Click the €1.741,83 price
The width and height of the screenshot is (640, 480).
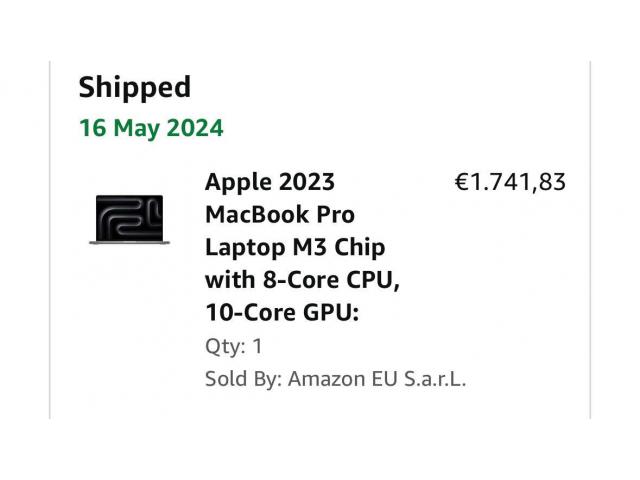510,182
